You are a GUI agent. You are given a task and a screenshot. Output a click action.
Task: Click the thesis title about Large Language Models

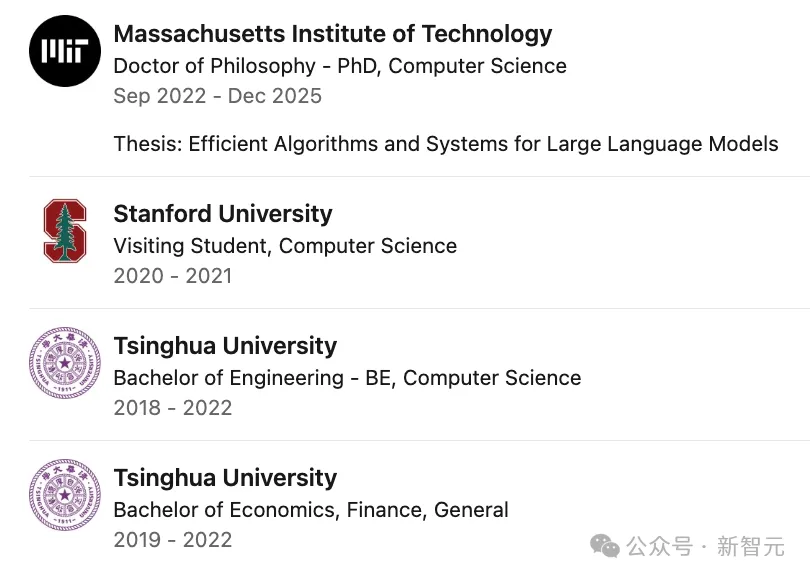coord(445,143)
